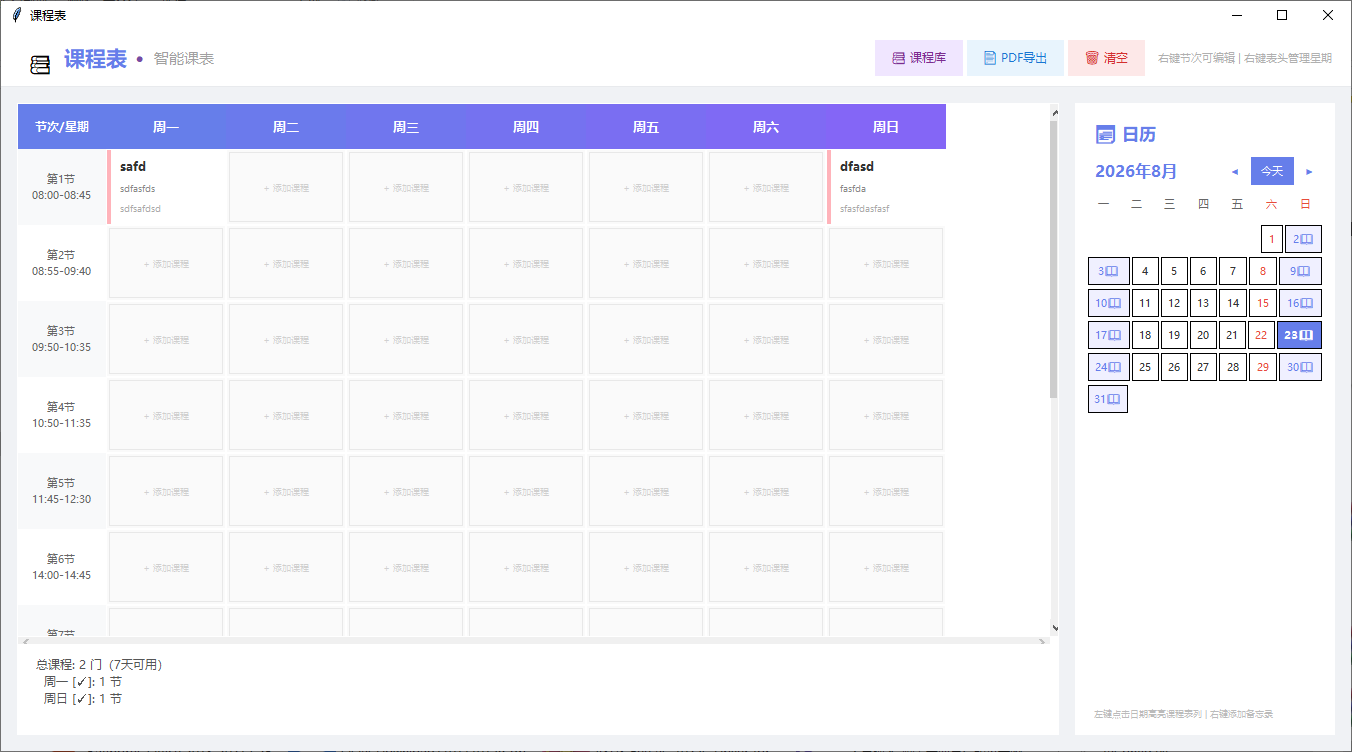Select the 周三 column header
This screenshot has height=752, width=1352.
point(406,127)
